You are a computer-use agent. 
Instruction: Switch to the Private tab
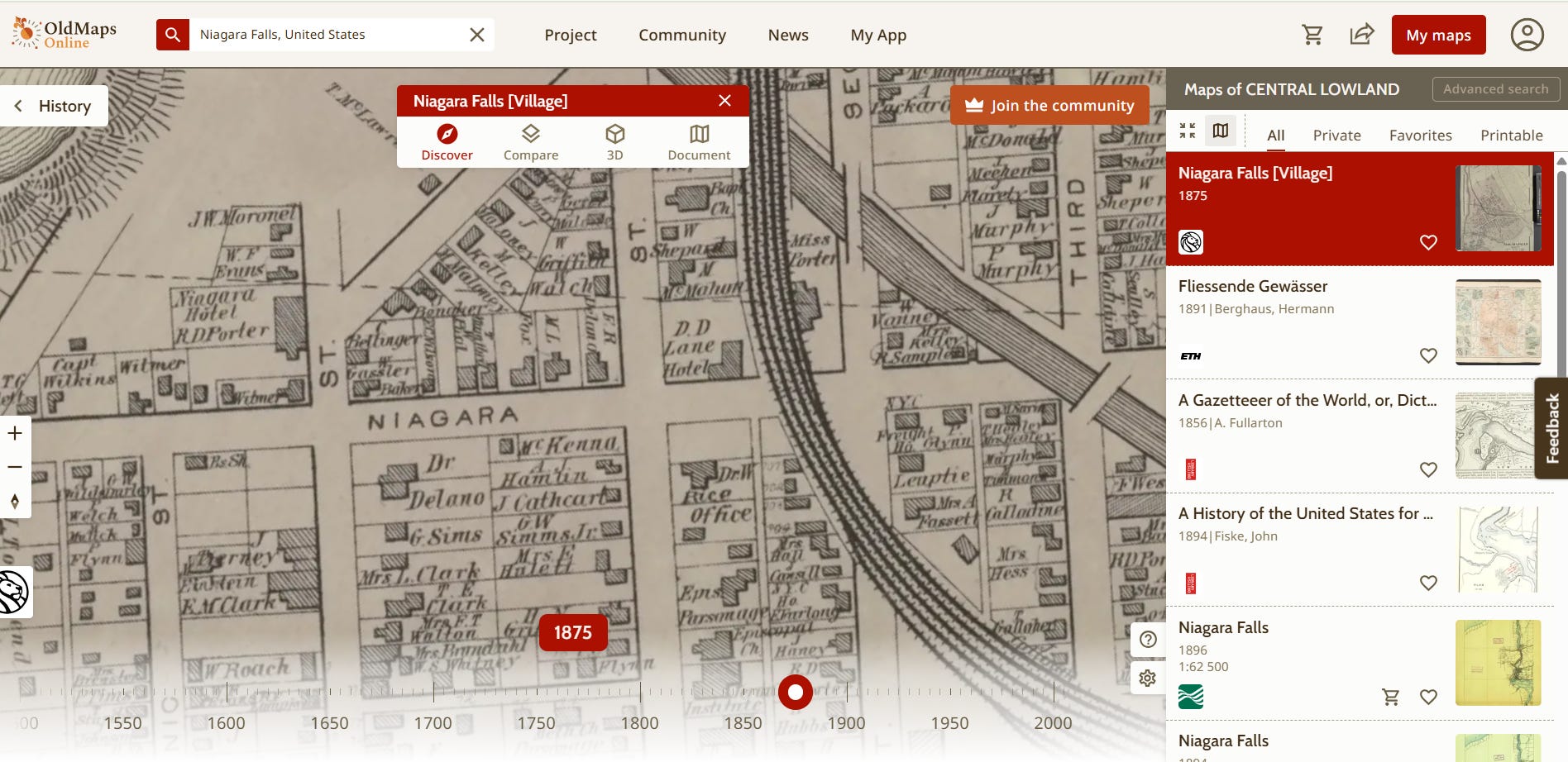point(1336,136)
